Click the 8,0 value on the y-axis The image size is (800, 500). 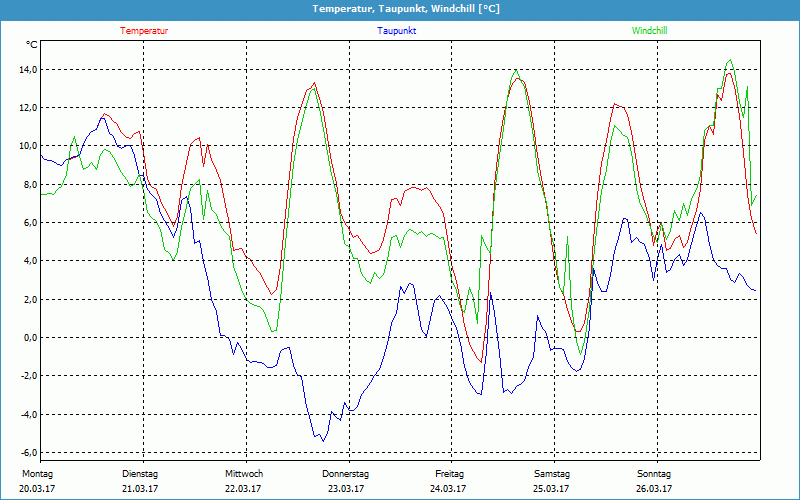point(30,184)
